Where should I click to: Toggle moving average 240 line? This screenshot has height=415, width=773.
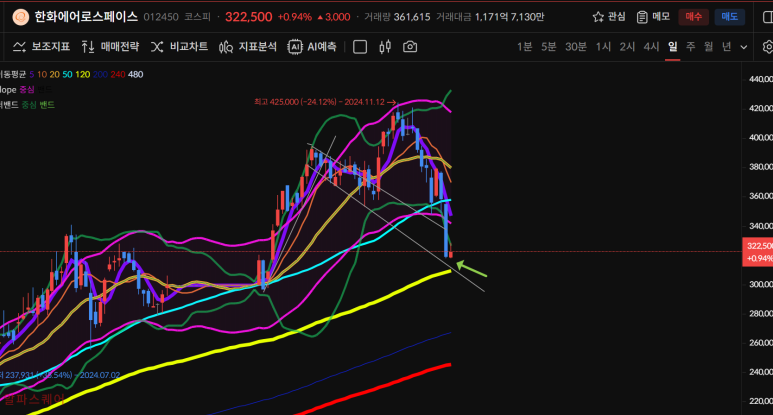(x=118, y=74)
